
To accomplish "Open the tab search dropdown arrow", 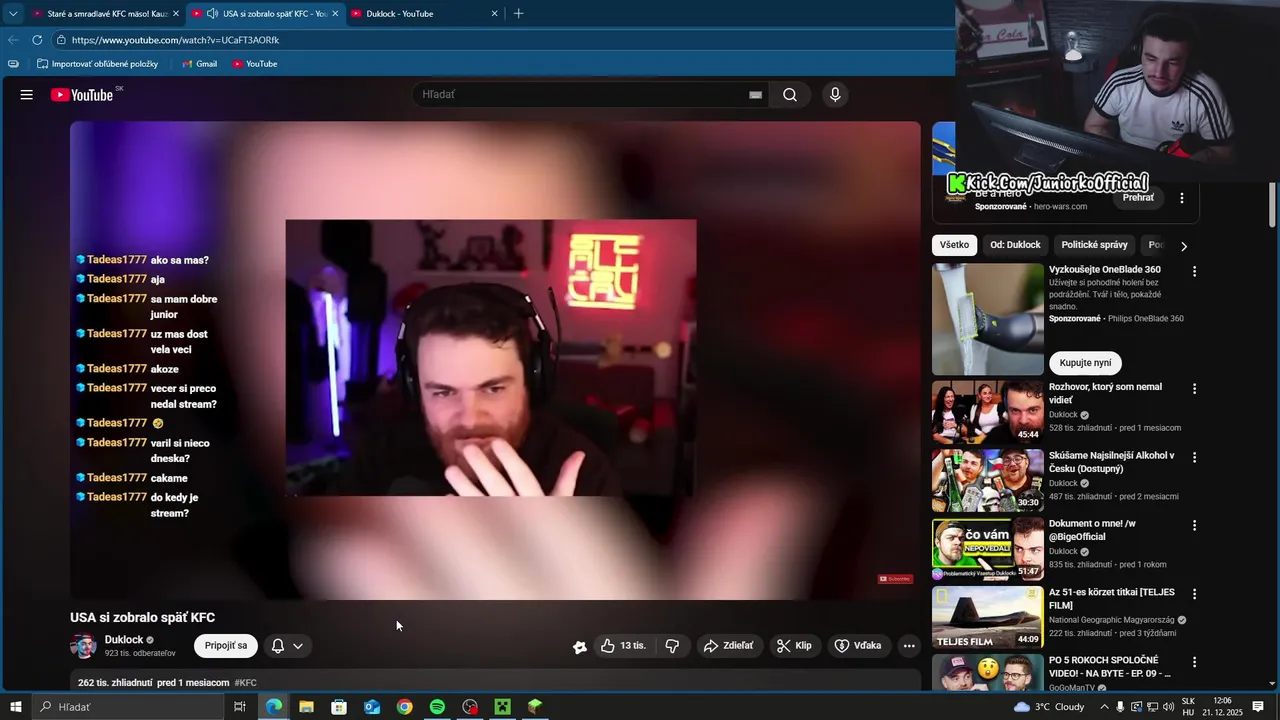I will [x=13, y=14].
